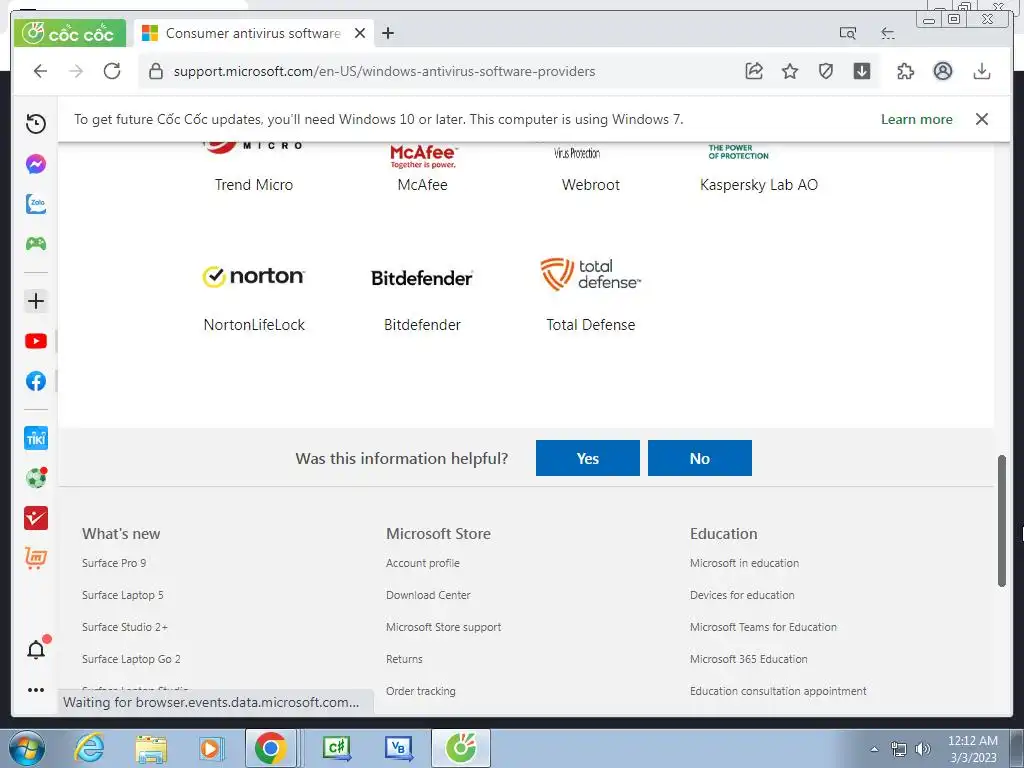Share this page icon
Image resolution: width=1024 pixels, height=768 pixels.
click(754, 71)
